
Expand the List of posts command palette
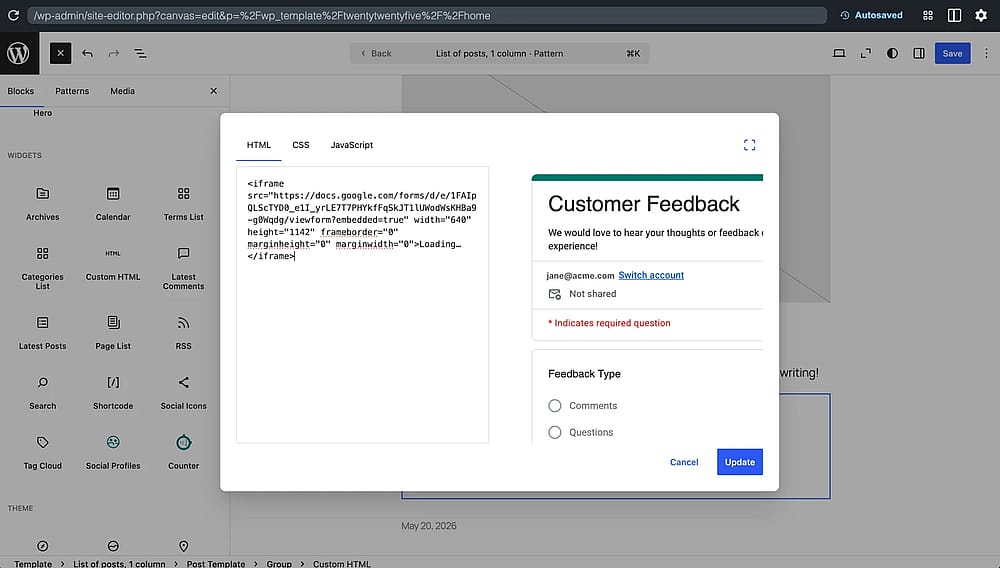click(x=499, y=54)
